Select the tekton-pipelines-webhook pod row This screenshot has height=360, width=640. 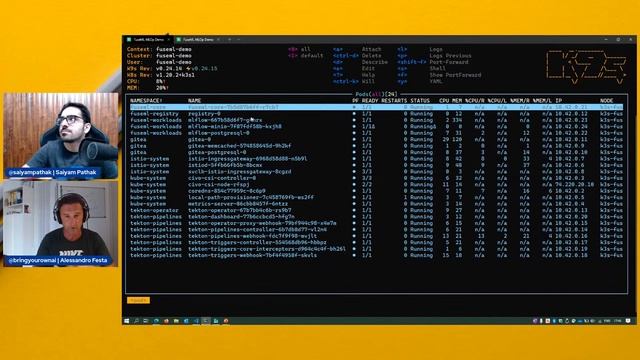point(376,236)
